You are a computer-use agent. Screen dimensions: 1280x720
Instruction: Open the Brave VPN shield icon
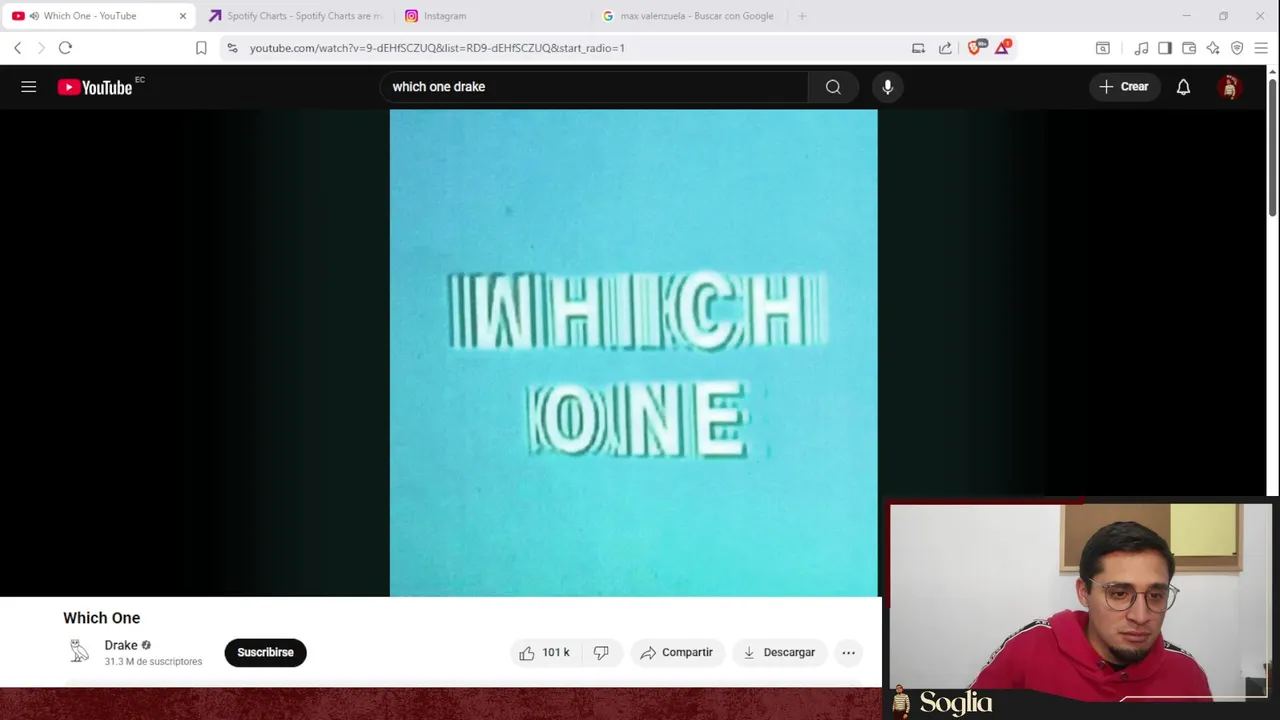pos(1237,48)
